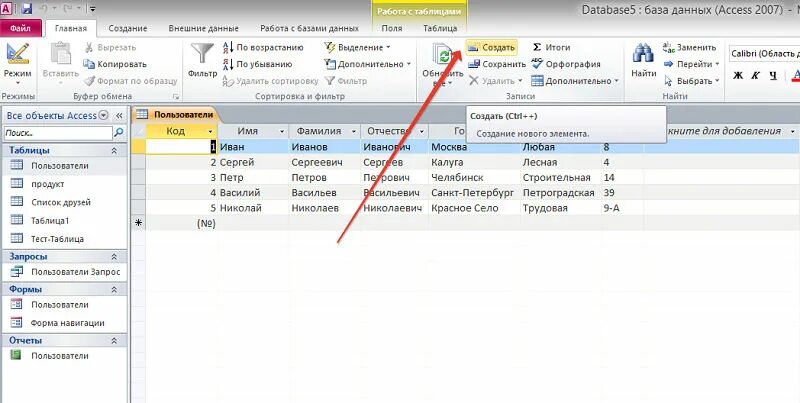Open Фамилия column header dropdown
This screenshot has height=403, width=800.
coord(354,132)
